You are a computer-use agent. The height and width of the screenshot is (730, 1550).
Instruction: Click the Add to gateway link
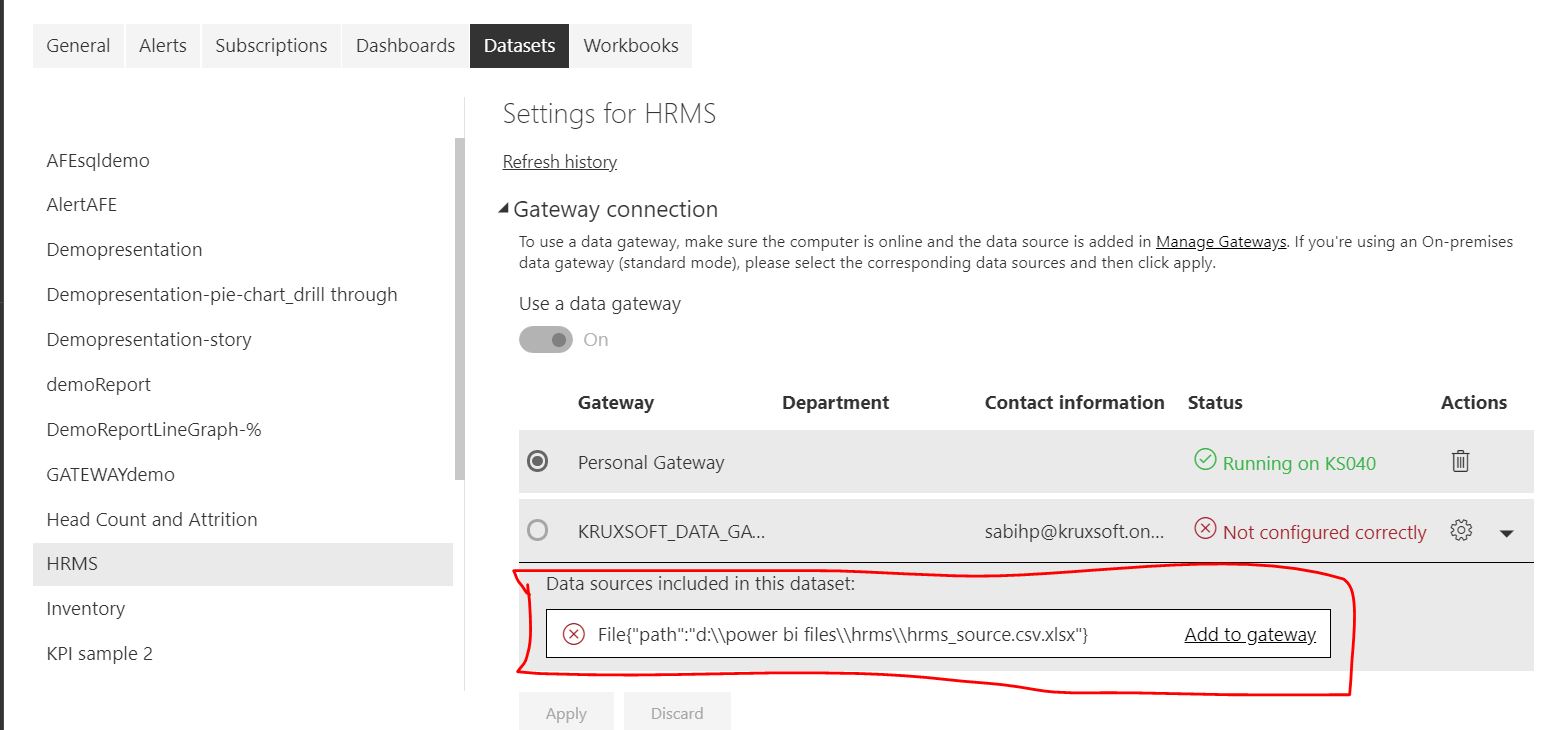(1250, 634)
